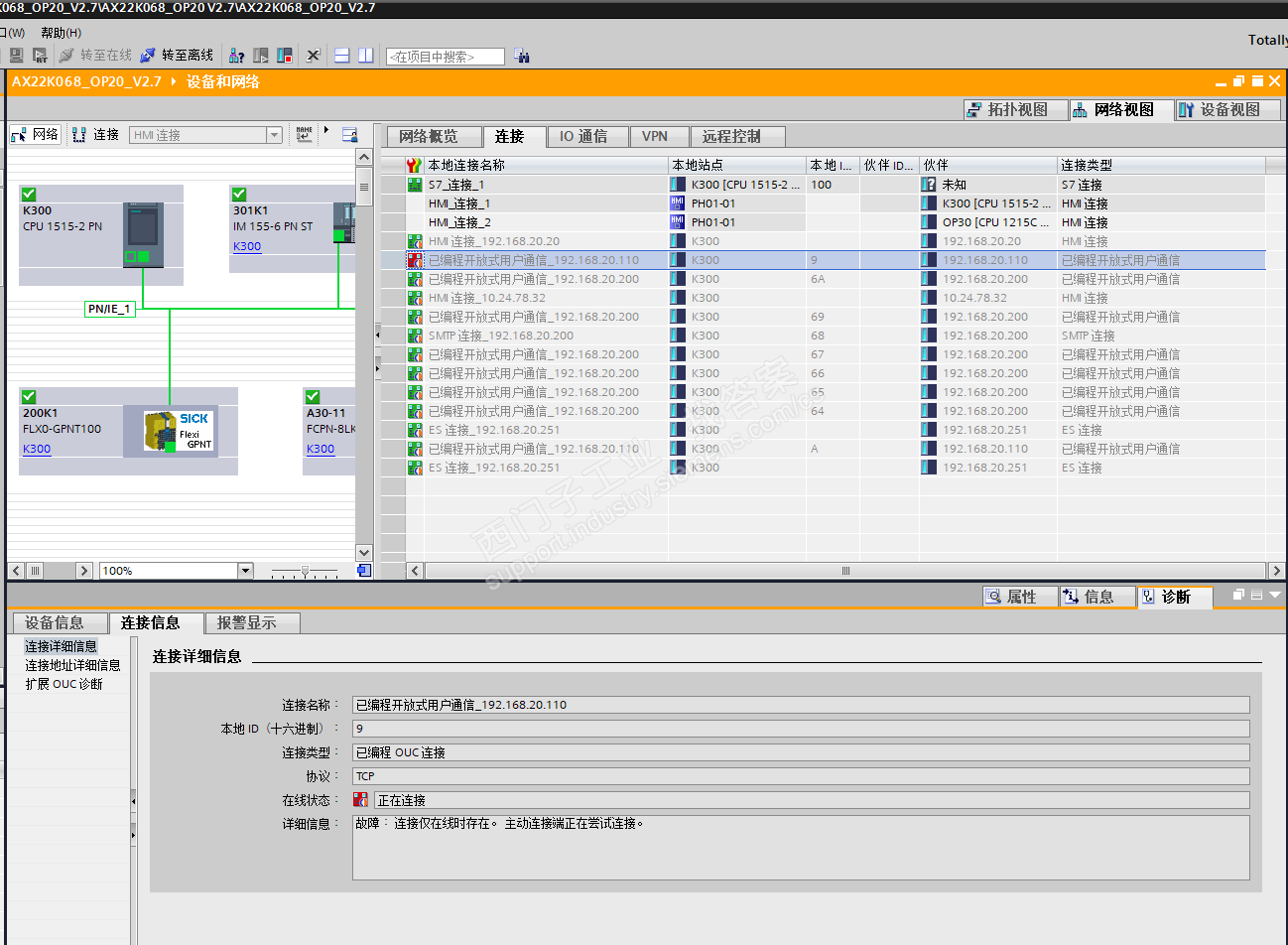Image resolution: width=1288 pixels, height=945 pixels.
Task: Click the Start CPU toolbar icon
Action: tap(261, 56)
